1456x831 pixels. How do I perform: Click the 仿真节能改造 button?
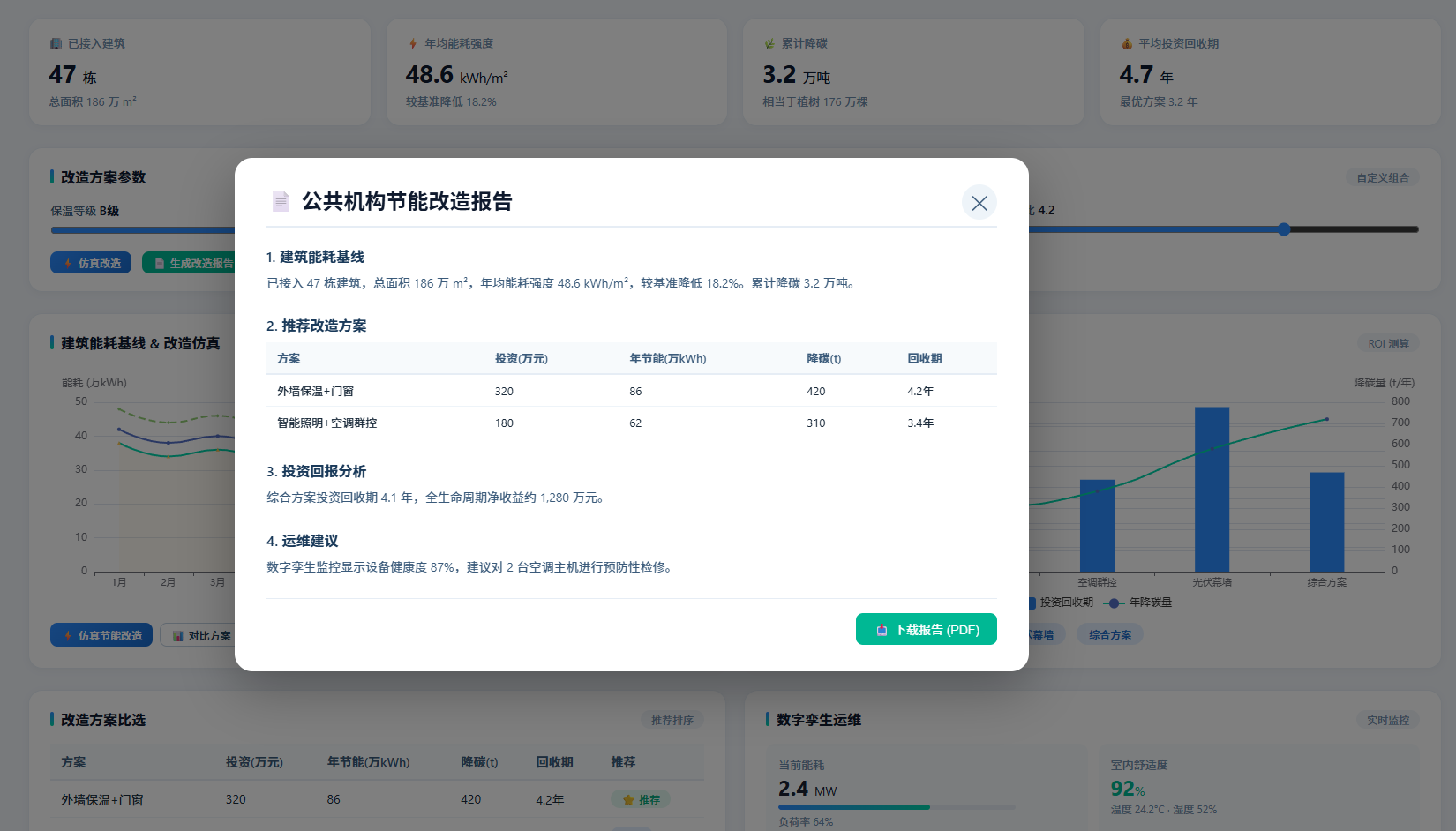(101, 635)
